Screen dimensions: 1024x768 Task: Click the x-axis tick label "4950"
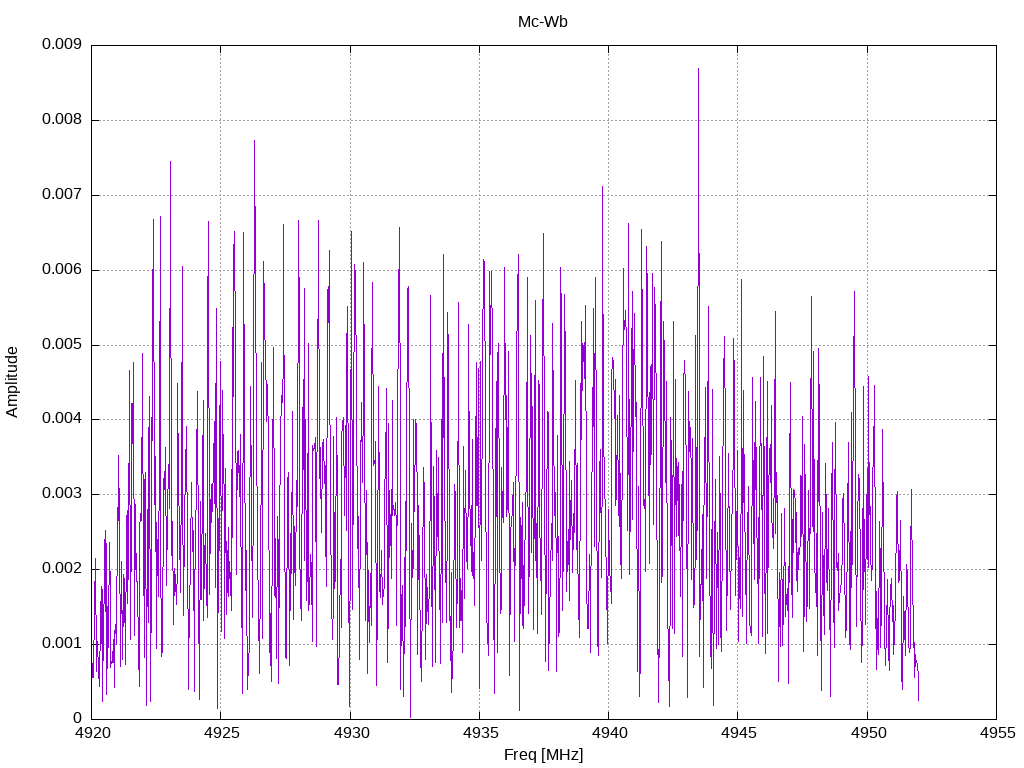click(x=868, y=733)
